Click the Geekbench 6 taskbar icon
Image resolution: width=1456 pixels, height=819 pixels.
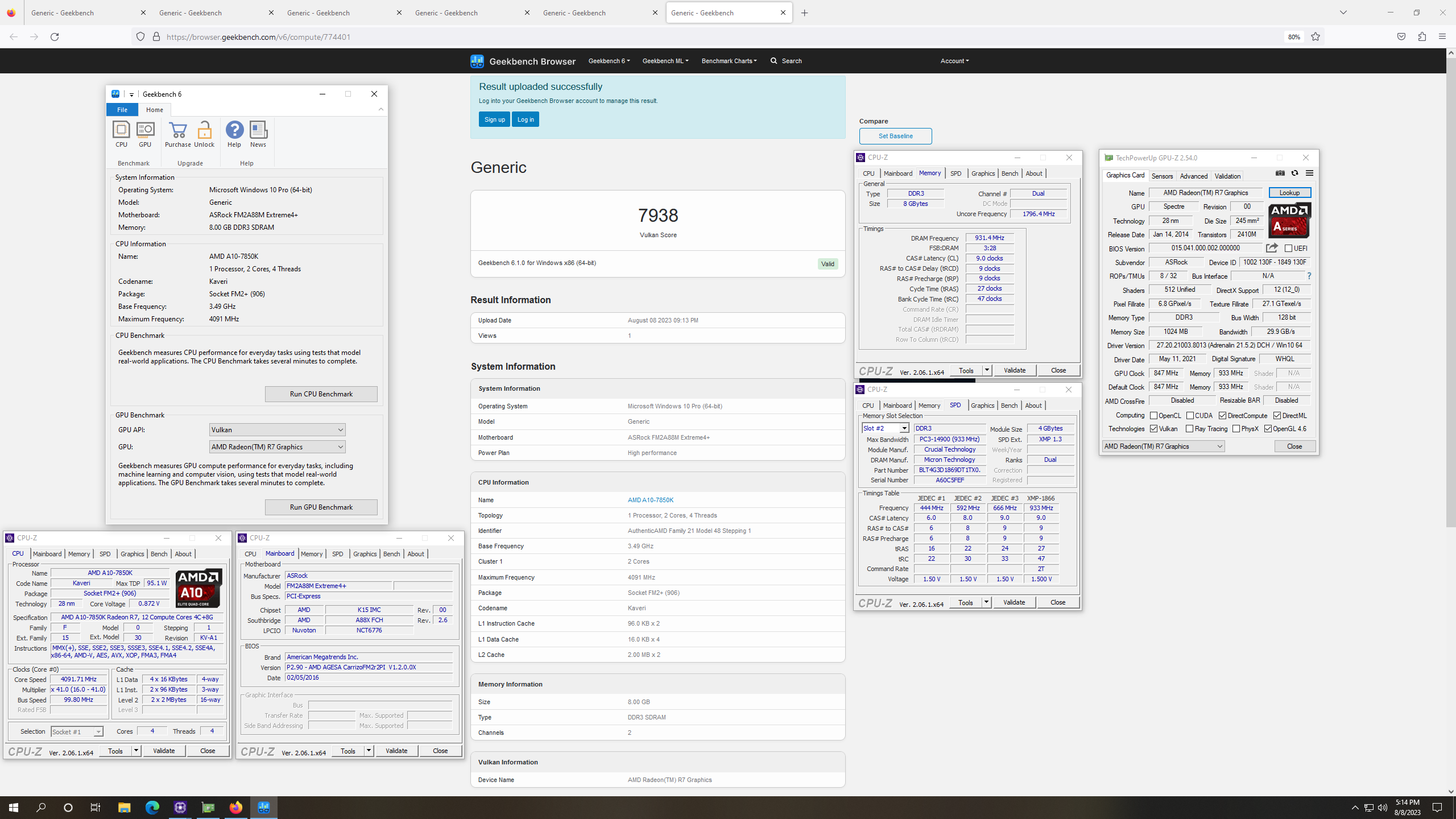click(x=263, y=807)
